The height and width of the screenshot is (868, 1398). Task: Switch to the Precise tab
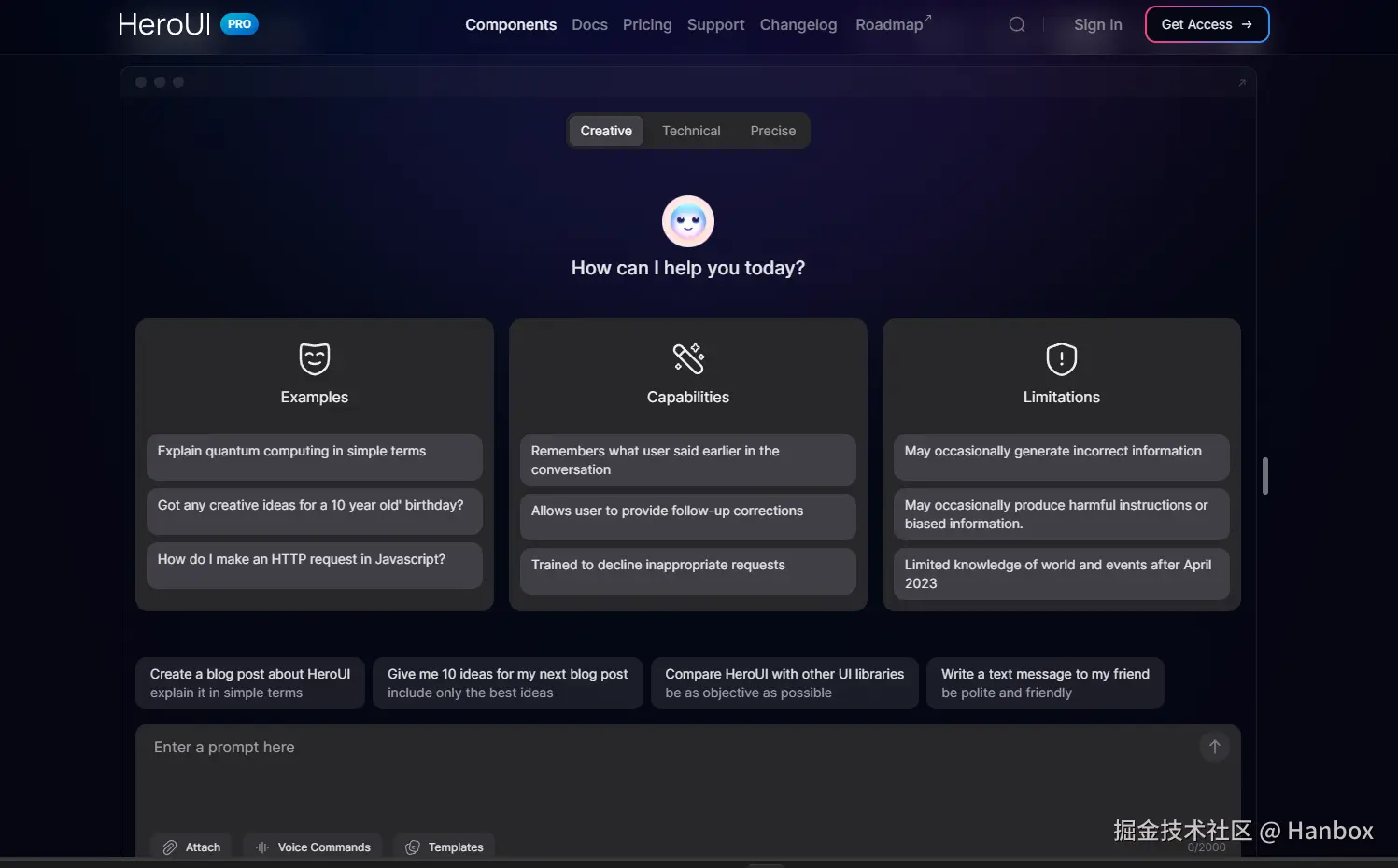773,131
